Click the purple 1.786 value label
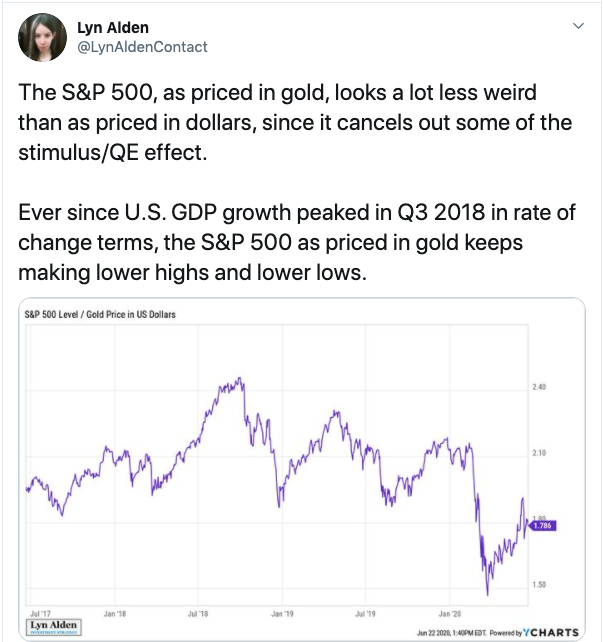Viewport: 603px width, 642px height. 540,525
